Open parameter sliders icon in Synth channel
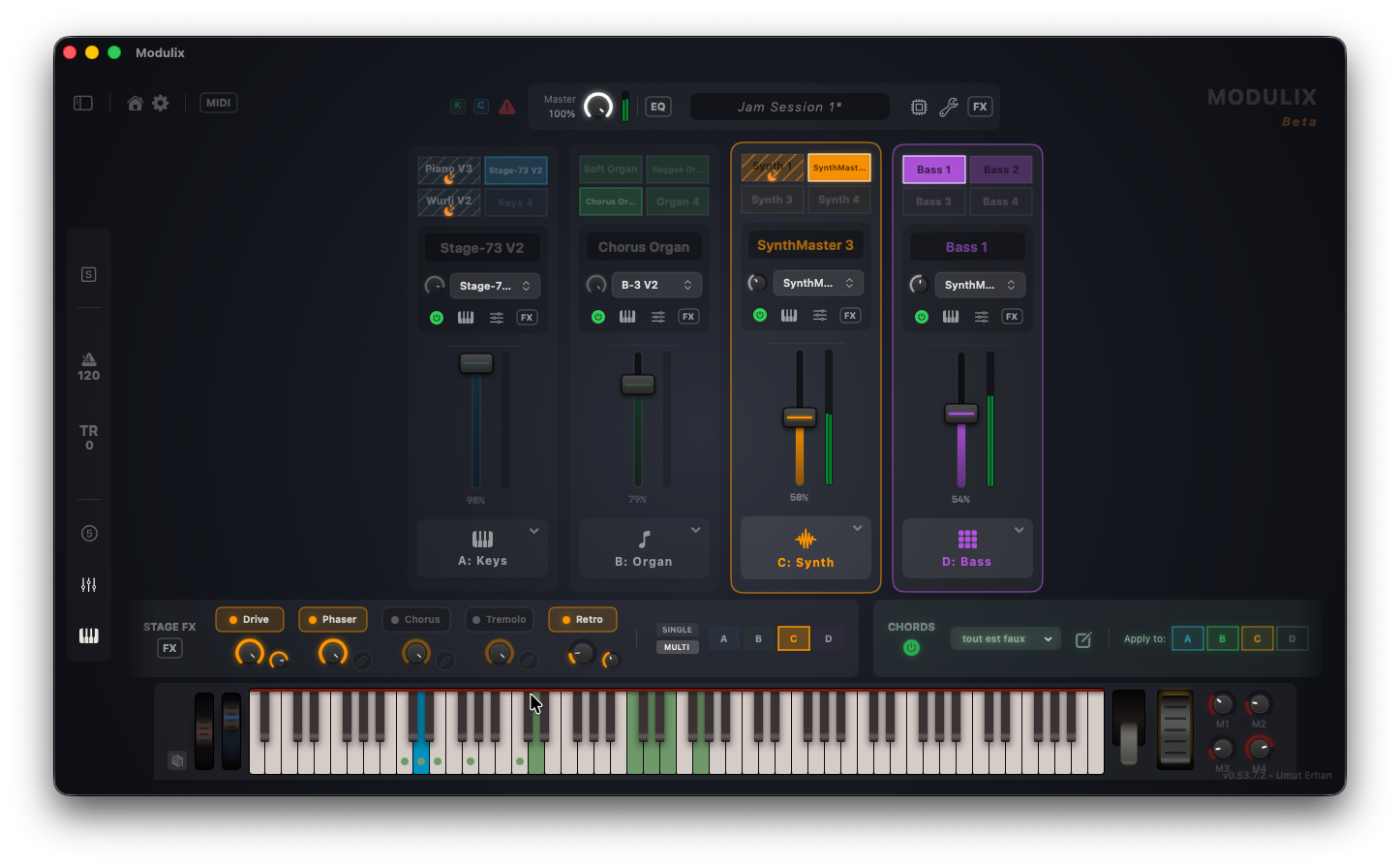Image resolution: width=1400 pixels, height=867 pixels. [820, 315]
